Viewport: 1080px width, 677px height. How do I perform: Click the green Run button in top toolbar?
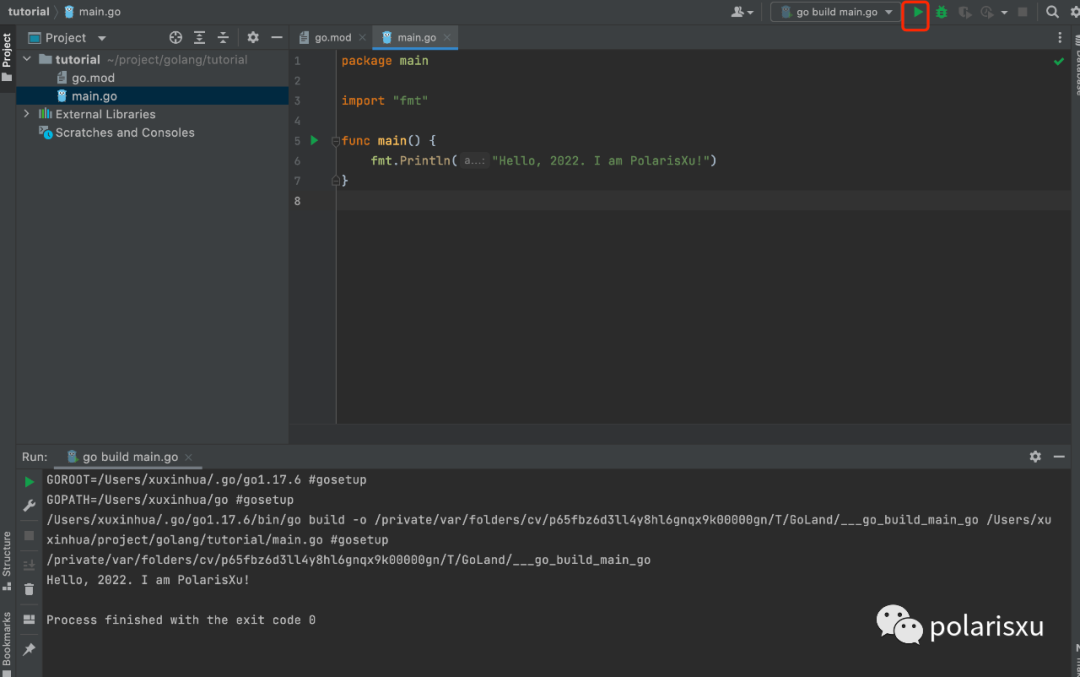click(x=916, y=13)
